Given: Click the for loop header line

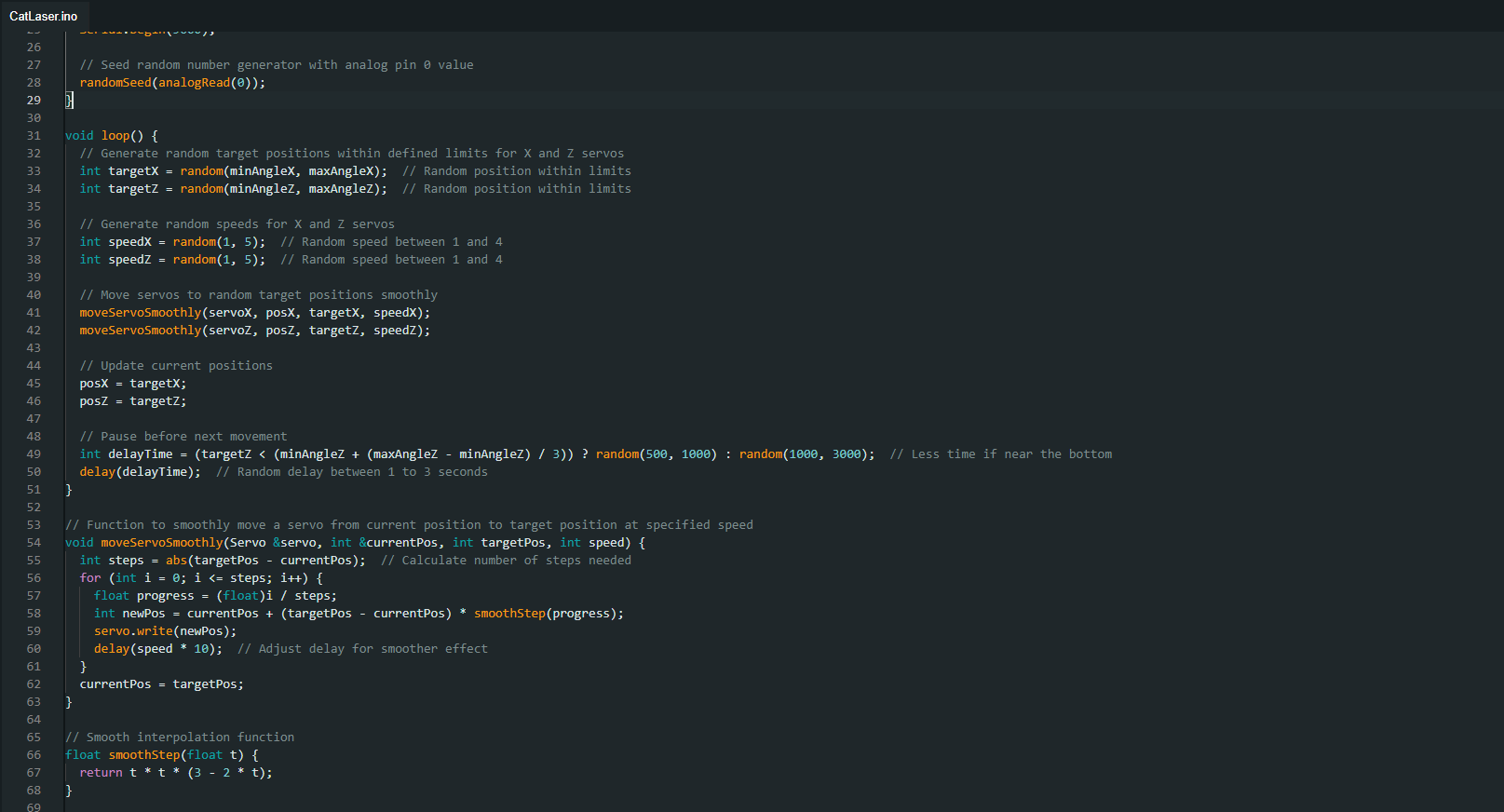Looking at the screenshot, I should (201, 578).
